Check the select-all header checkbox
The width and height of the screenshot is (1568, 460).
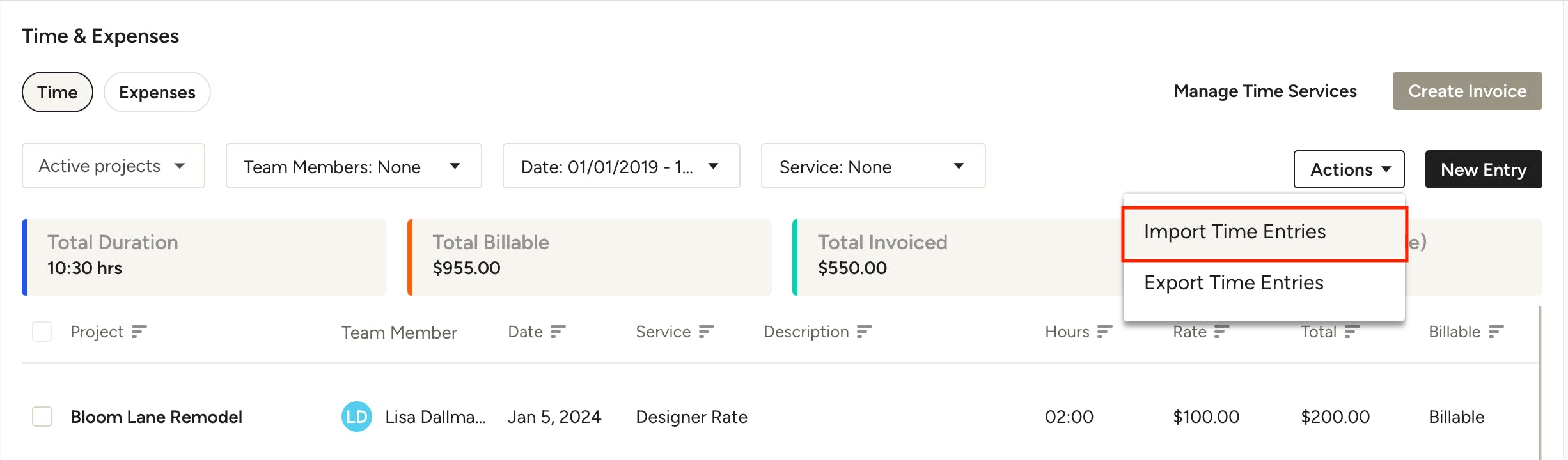(x=42, y=332)
